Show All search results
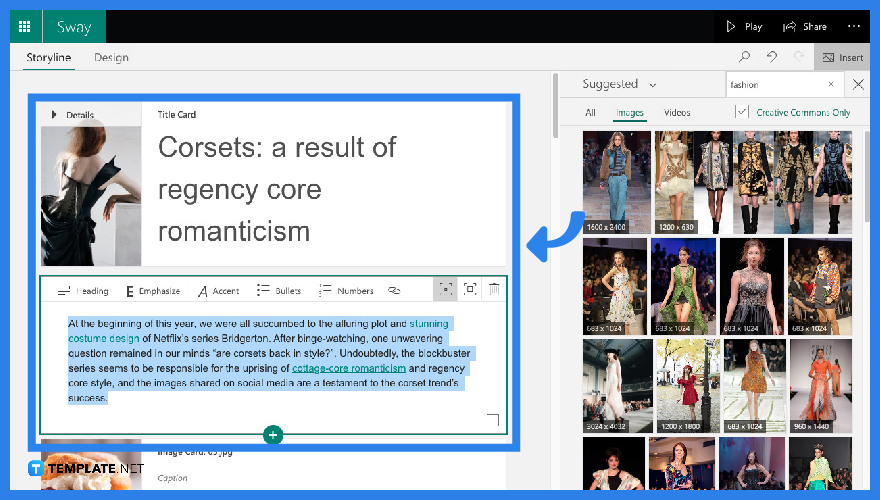The width and height of the screenshot is (880, 500). (x=590, y=113)
